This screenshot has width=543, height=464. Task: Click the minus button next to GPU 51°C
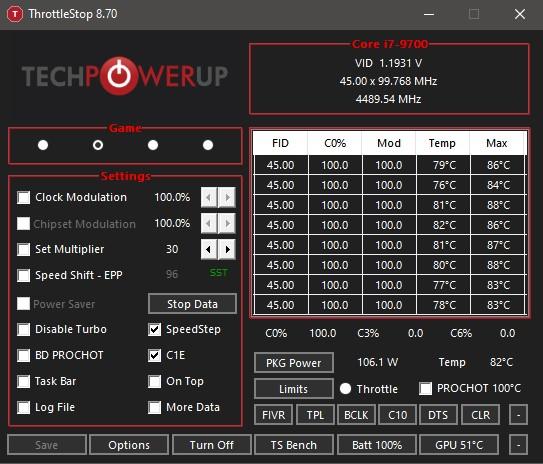pyautogui.click(x=518, y=445)
